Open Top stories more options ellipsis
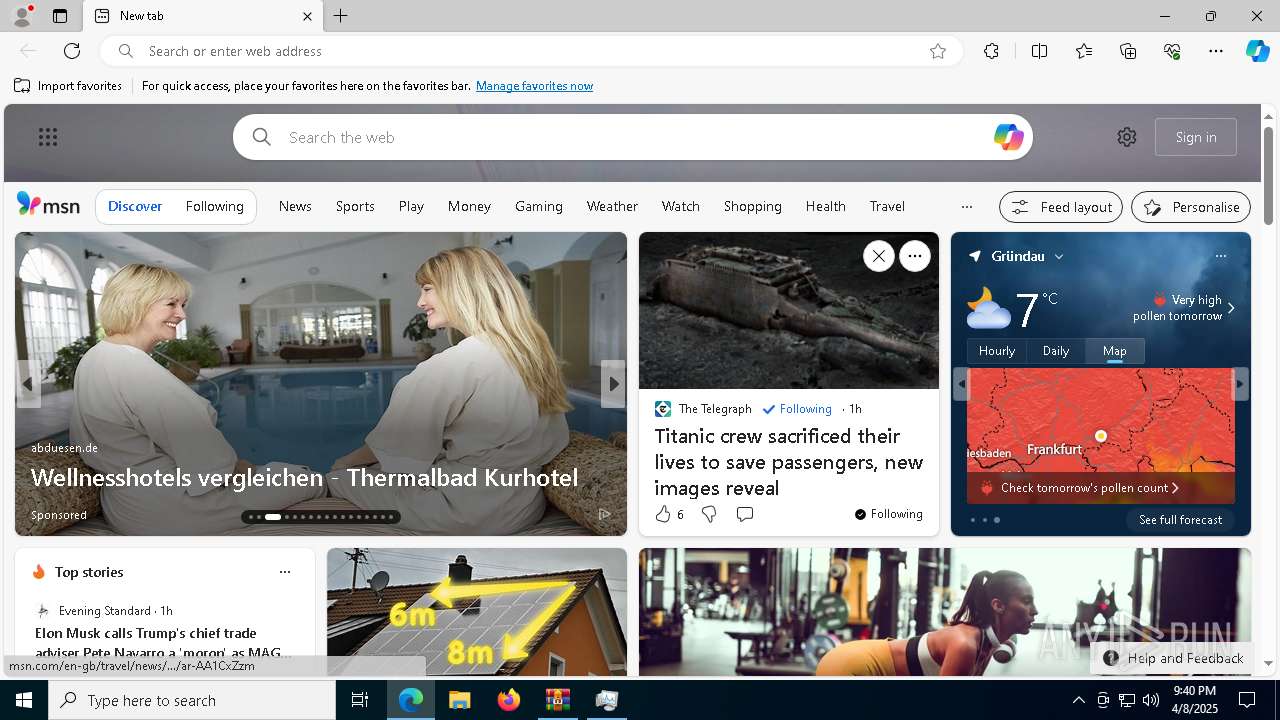Screen dimensions: 1280x720 tap(285, 572)
